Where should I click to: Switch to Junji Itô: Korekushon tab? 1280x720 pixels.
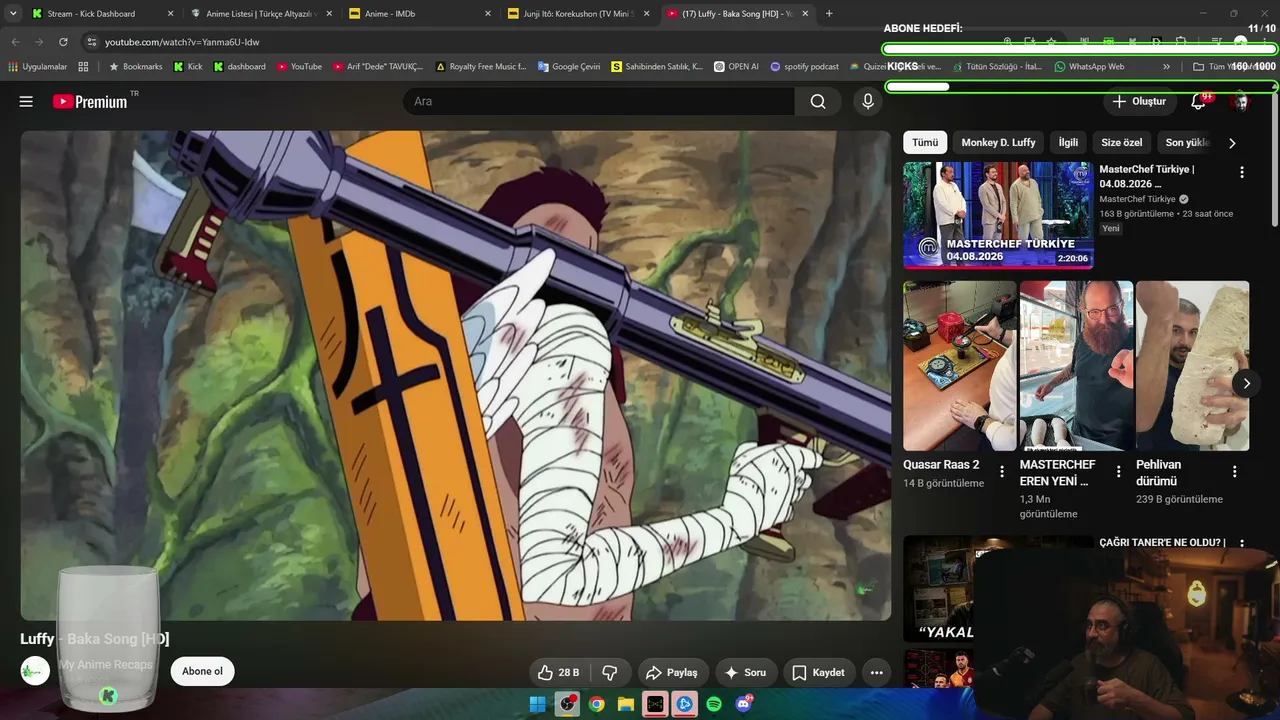[x=579, y=14]
